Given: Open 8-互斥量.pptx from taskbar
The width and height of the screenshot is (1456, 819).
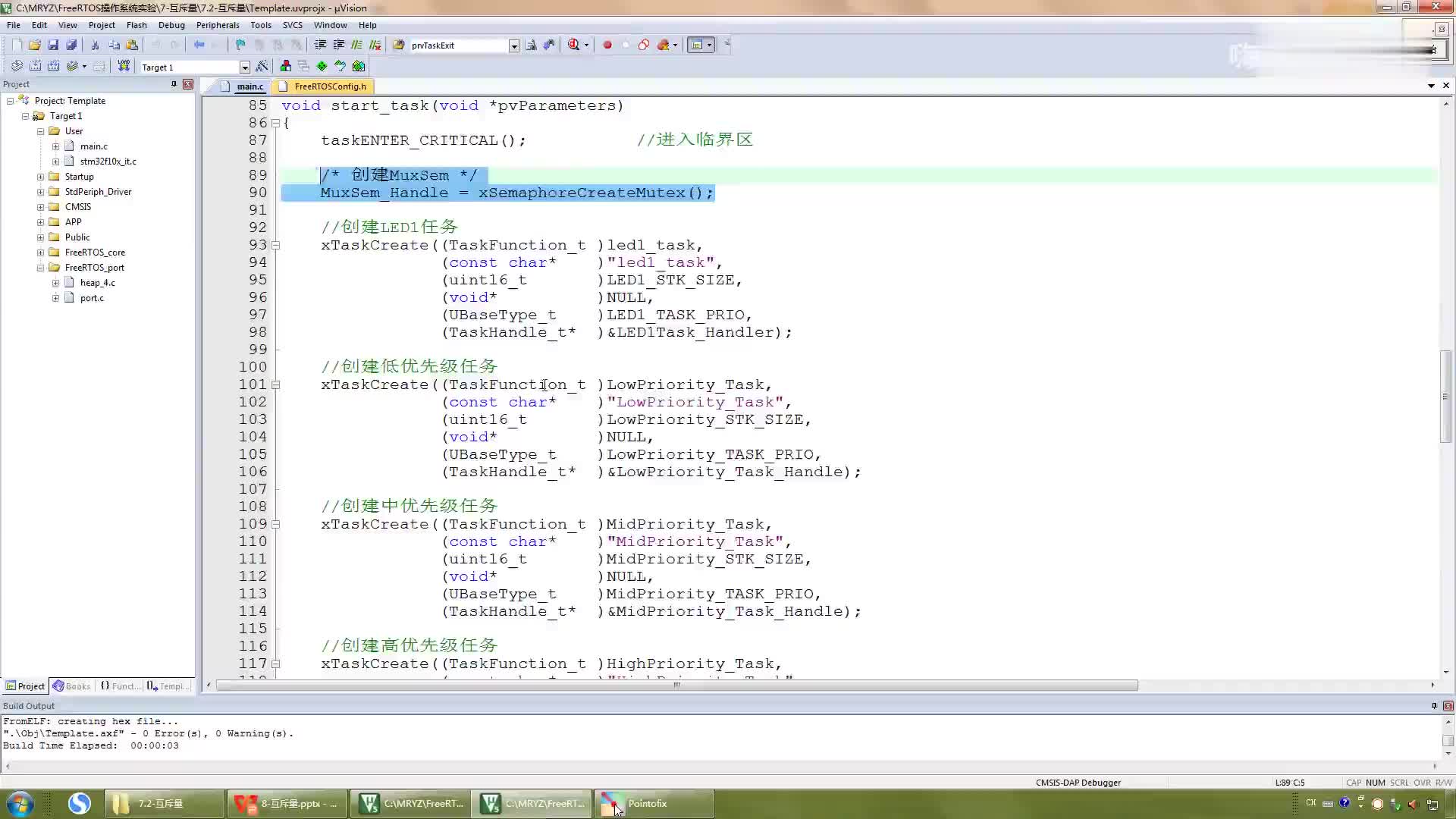Looking at the screenshot, I should coord(287,804).
